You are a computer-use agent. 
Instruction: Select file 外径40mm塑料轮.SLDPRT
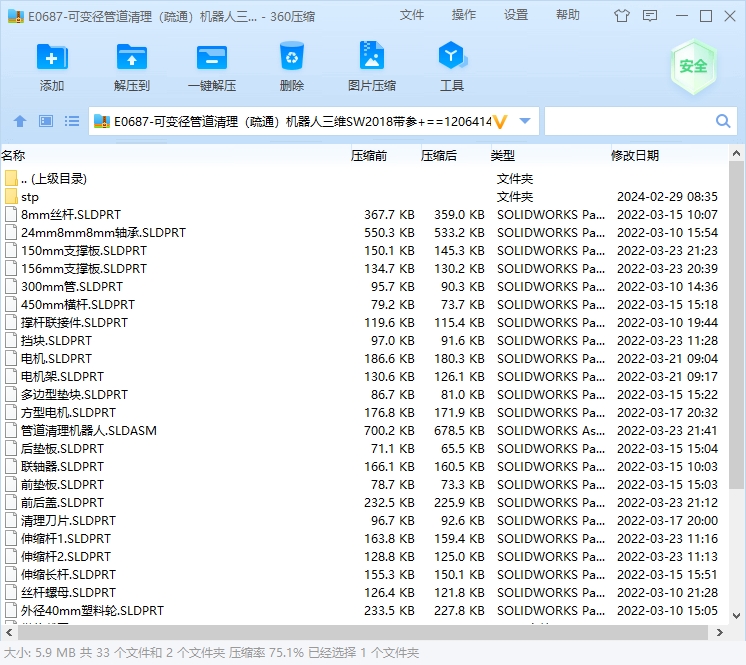point(92,610)
